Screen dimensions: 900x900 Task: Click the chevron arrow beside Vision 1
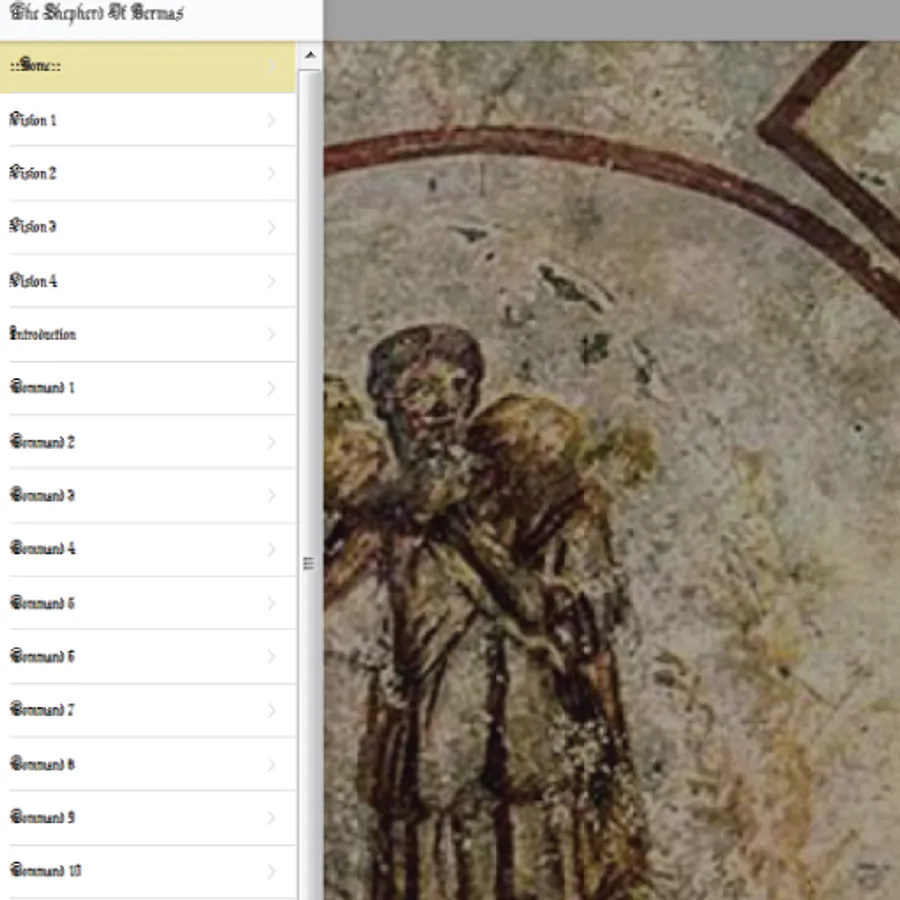(271, 120)
